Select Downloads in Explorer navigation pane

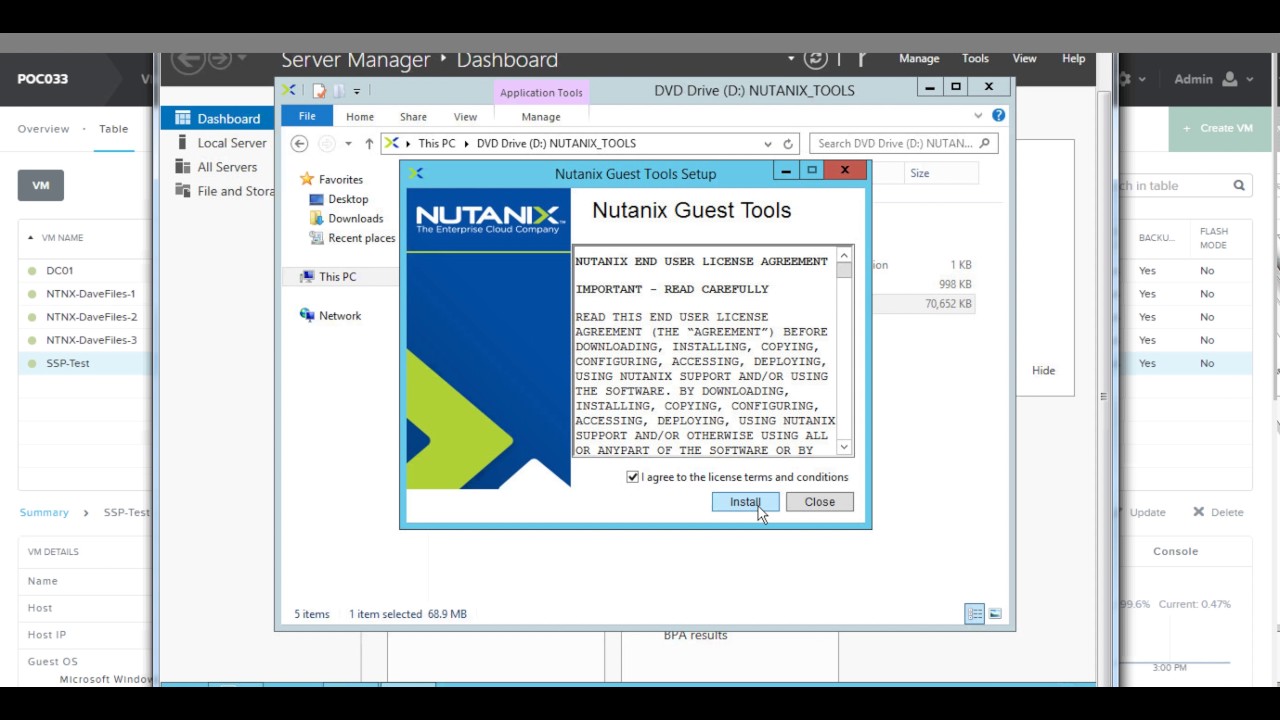click(355, 218)
